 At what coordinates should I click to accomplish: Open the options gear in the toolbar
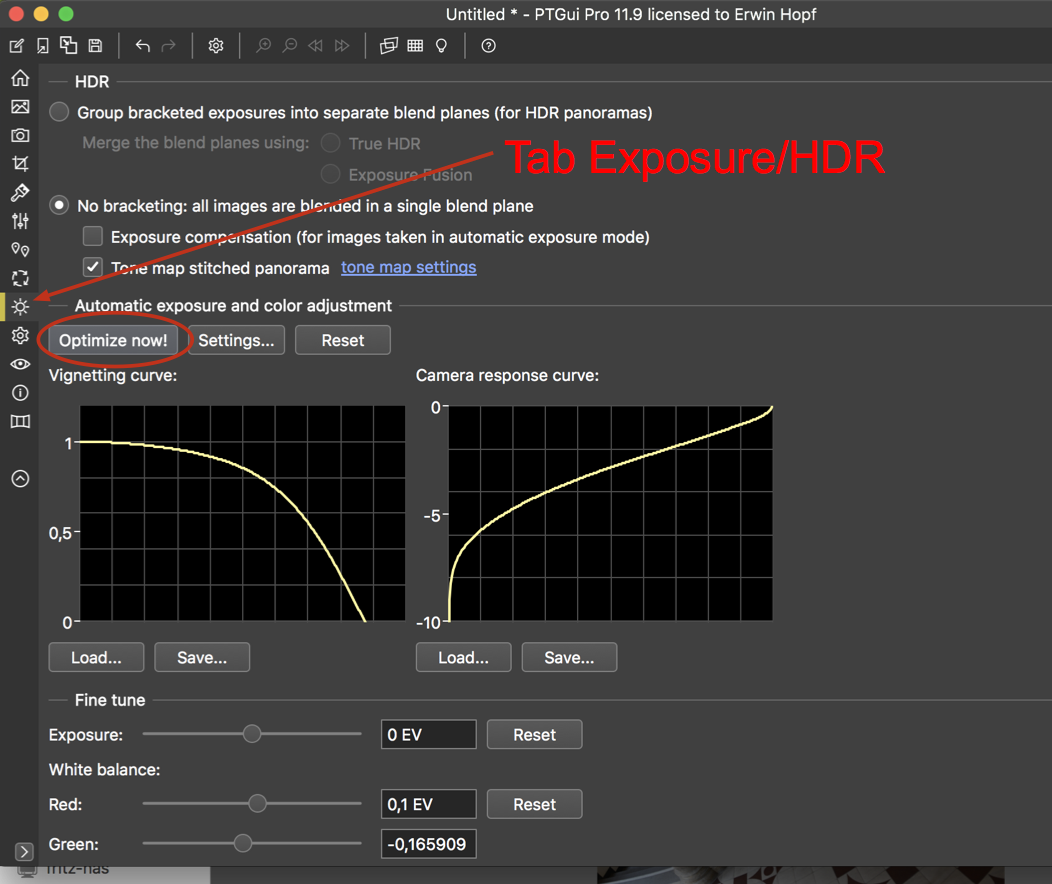pos(215,46)
